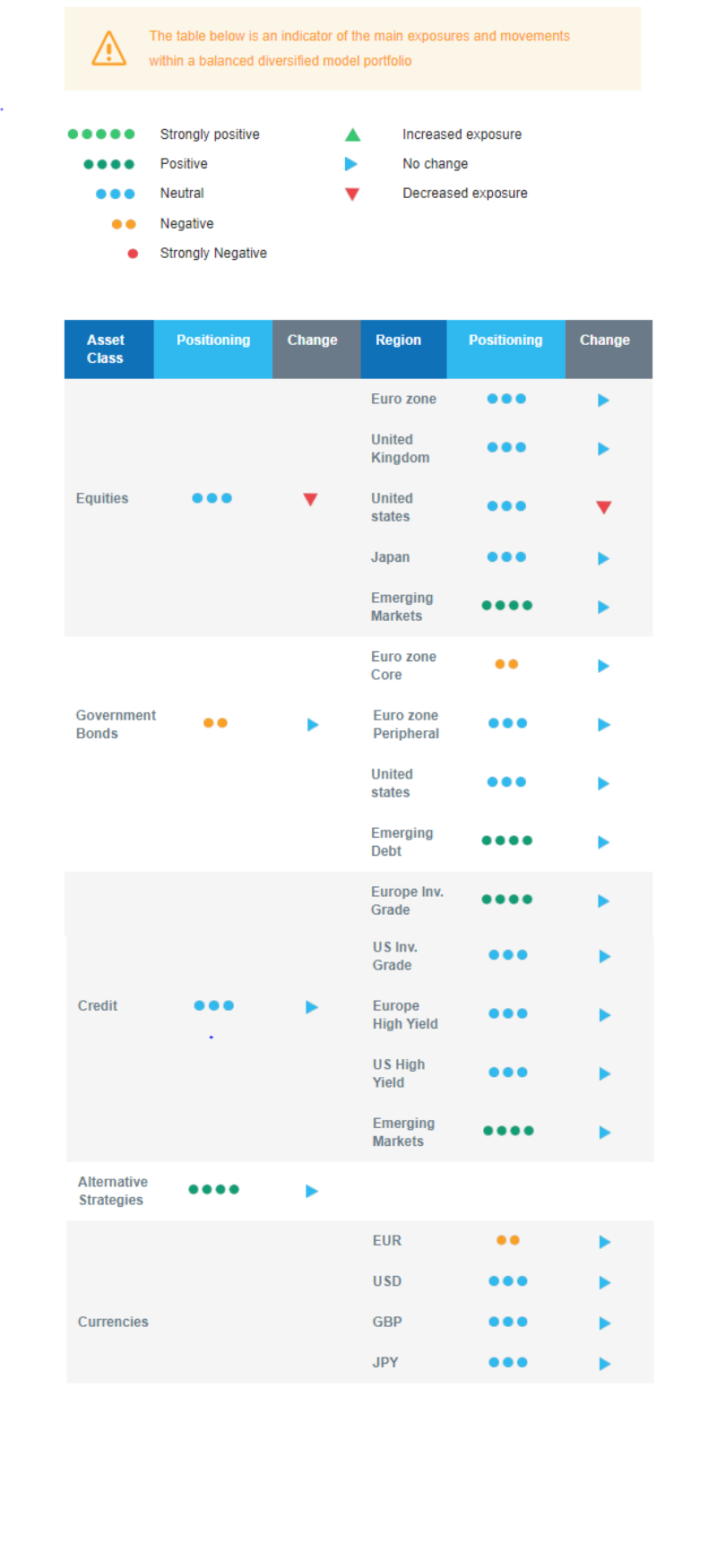
Task: Click the blue No change legend arrow
Action: [x=351, y=164]
